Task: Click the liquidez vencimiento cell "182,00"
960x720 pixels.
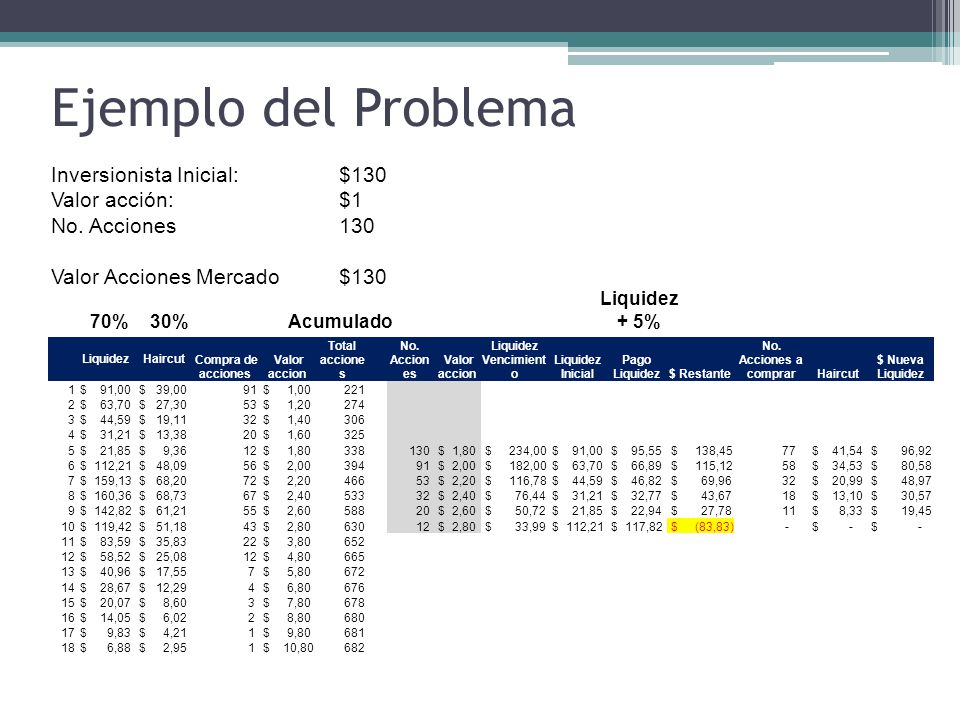Action: point(528,466)
